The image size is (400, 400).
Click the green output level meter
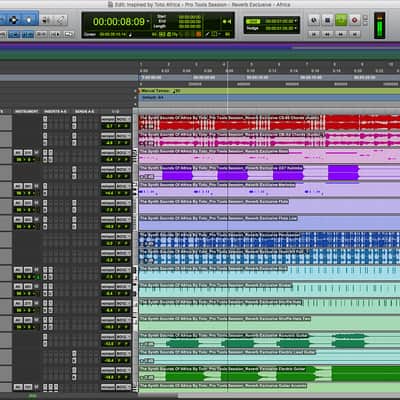coord(380,25)
